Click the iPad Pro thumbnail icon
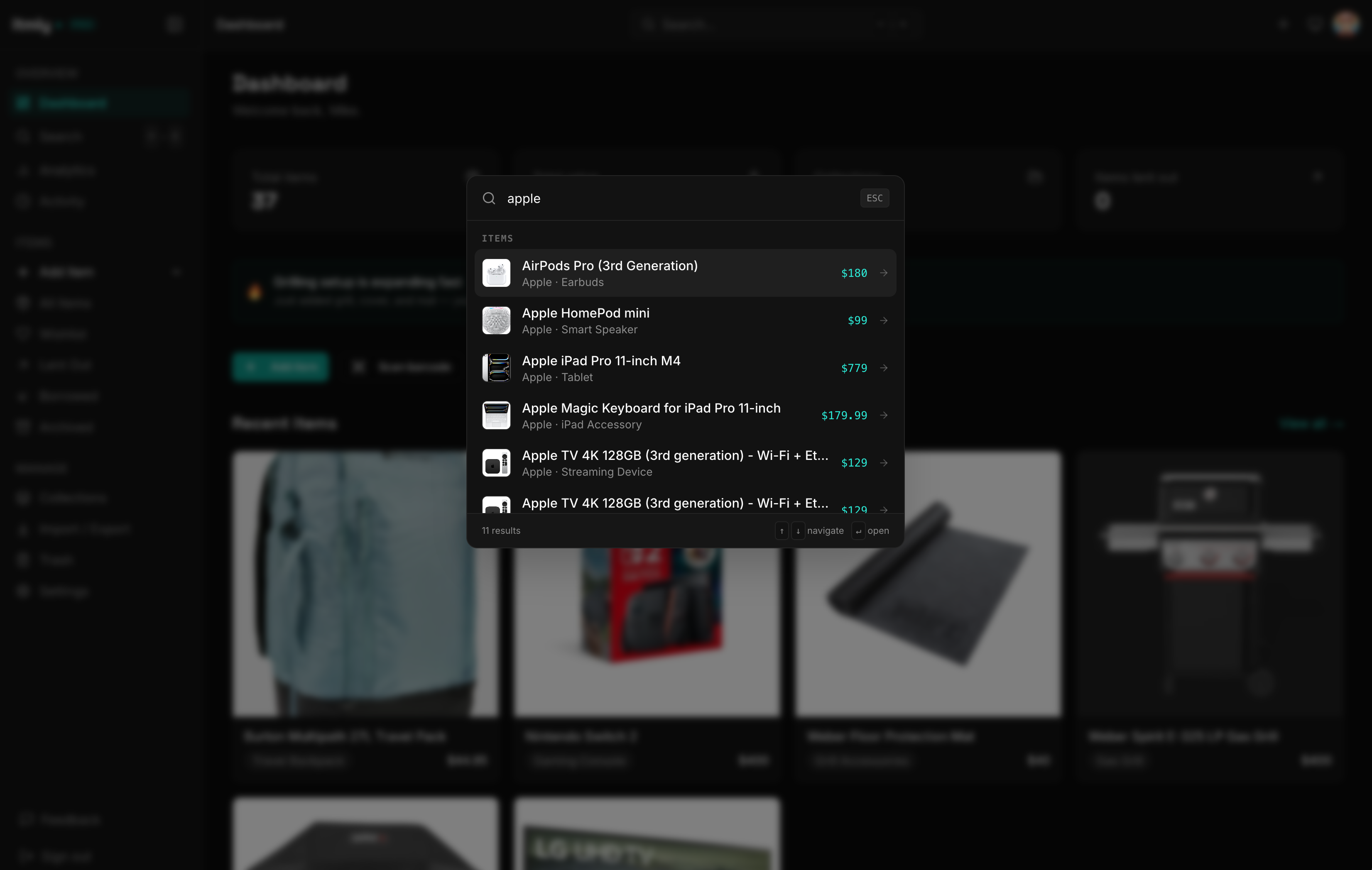1372x870 pixels. coord(496,368)
